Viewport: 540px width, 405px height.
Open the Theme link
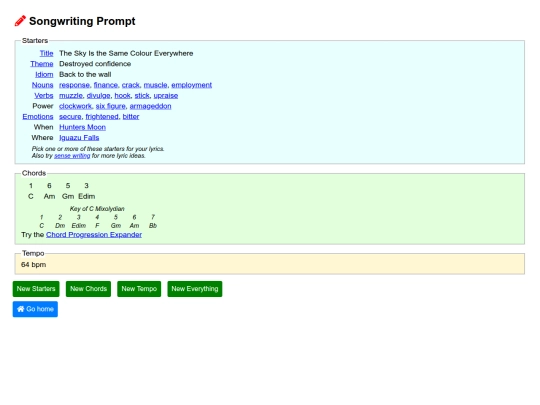pyautogui.click(x=42, y=64)
